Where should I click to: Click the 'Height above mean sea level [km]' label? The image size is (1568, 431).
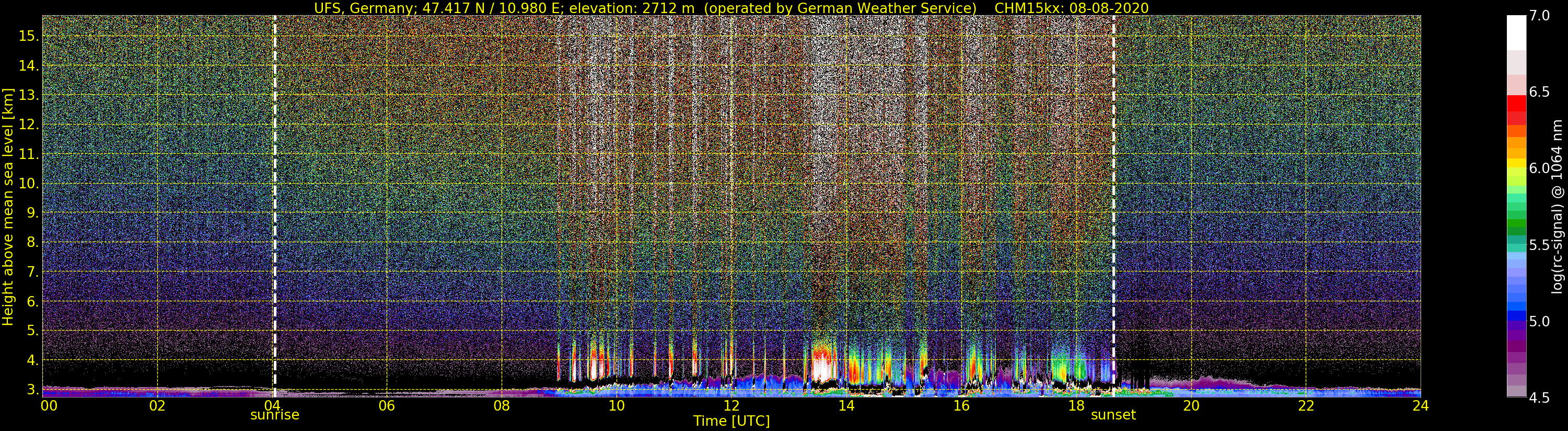(8, 207)
